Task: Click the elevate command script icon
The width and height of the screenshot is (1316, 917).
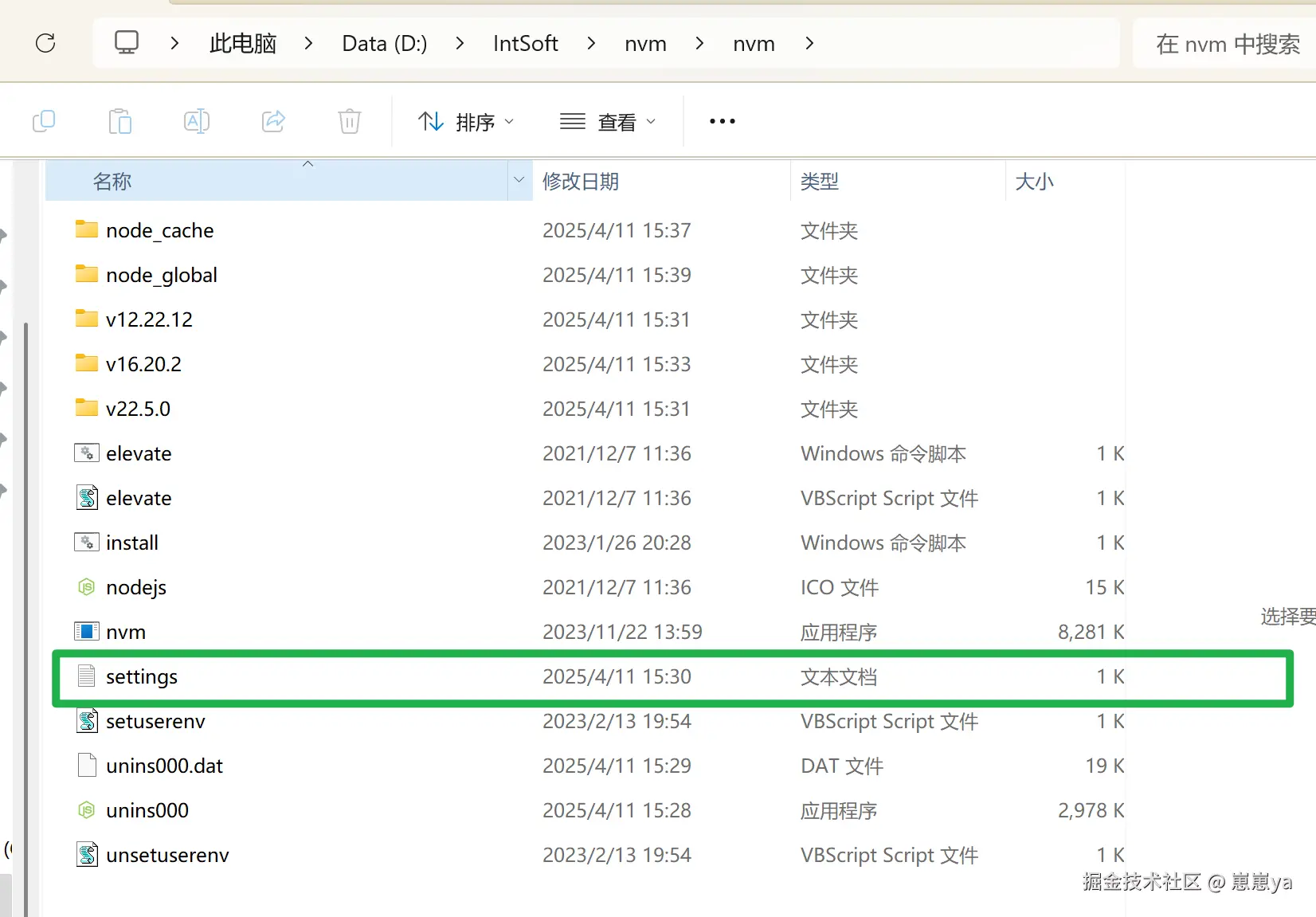Action: 87,453
